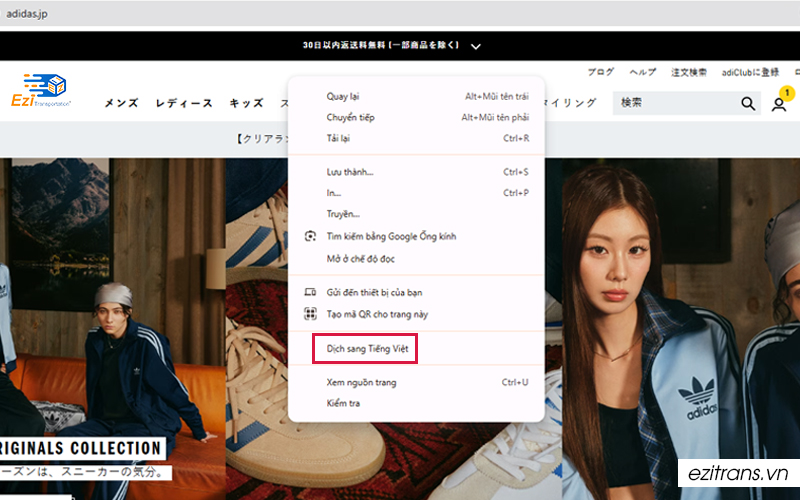This screenshot has height=500, width=800.
Task: Open the adiClubに登録 link
Action: (x=750, y=72)
